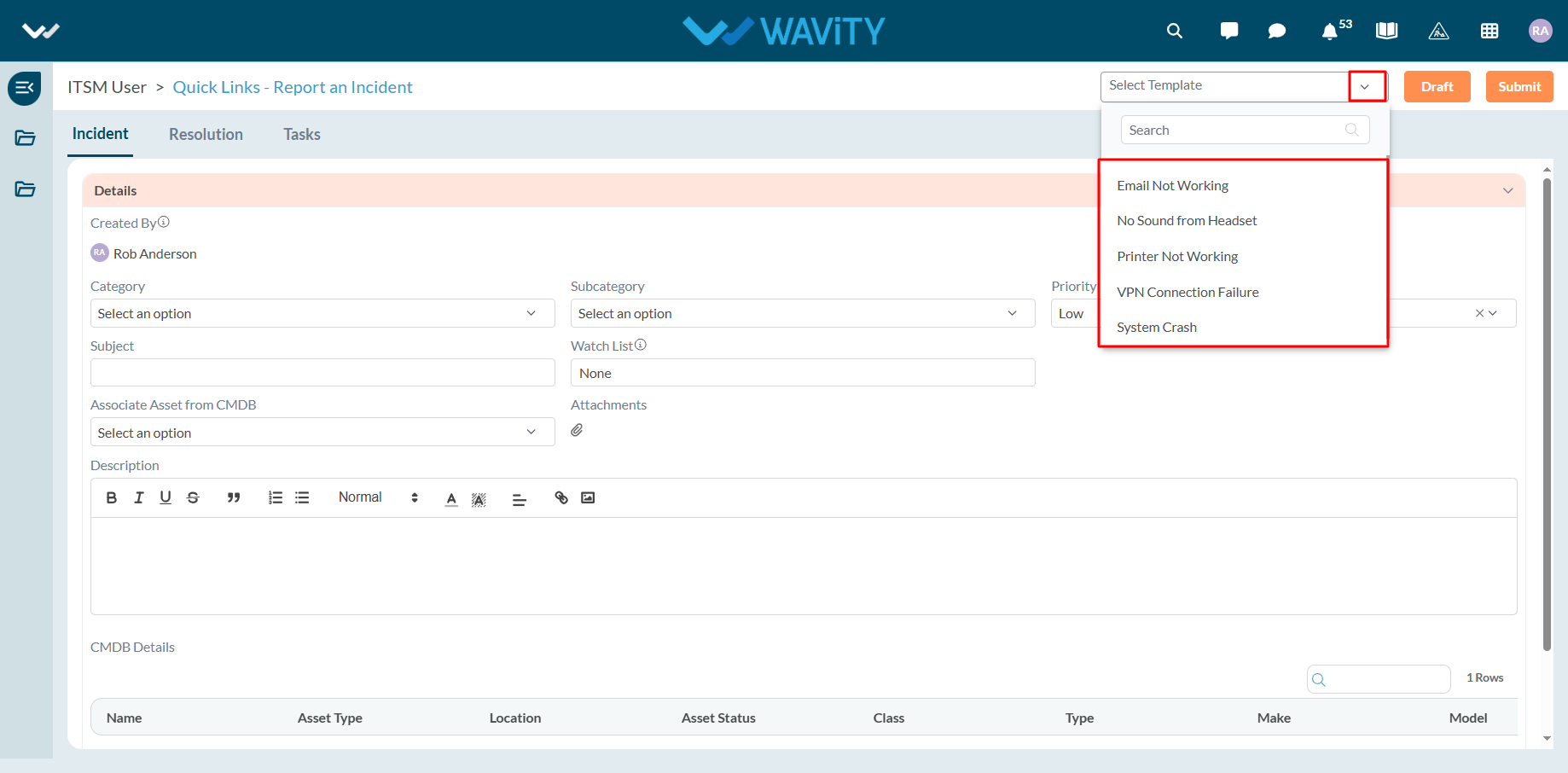Open the search icon in the top bar
Image resolution: width=1568 pixels, height=773 pixels.
tap(1175, 31)
